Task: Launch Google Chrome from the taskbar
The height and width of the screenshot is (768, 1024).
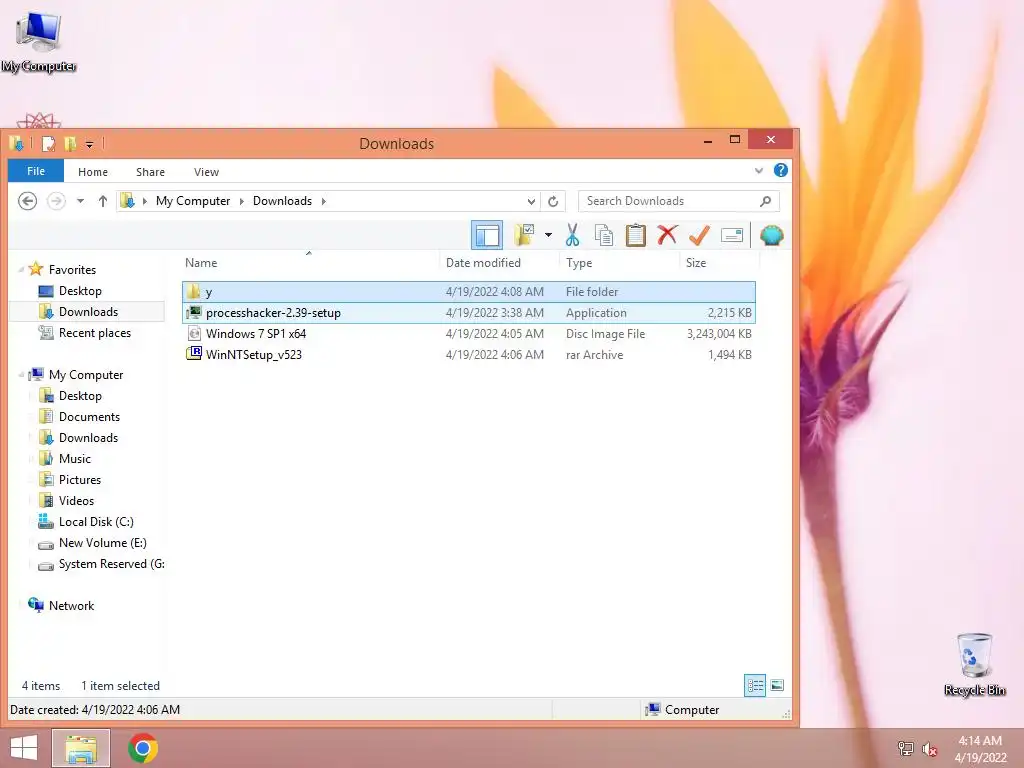Action: point(142,748)
